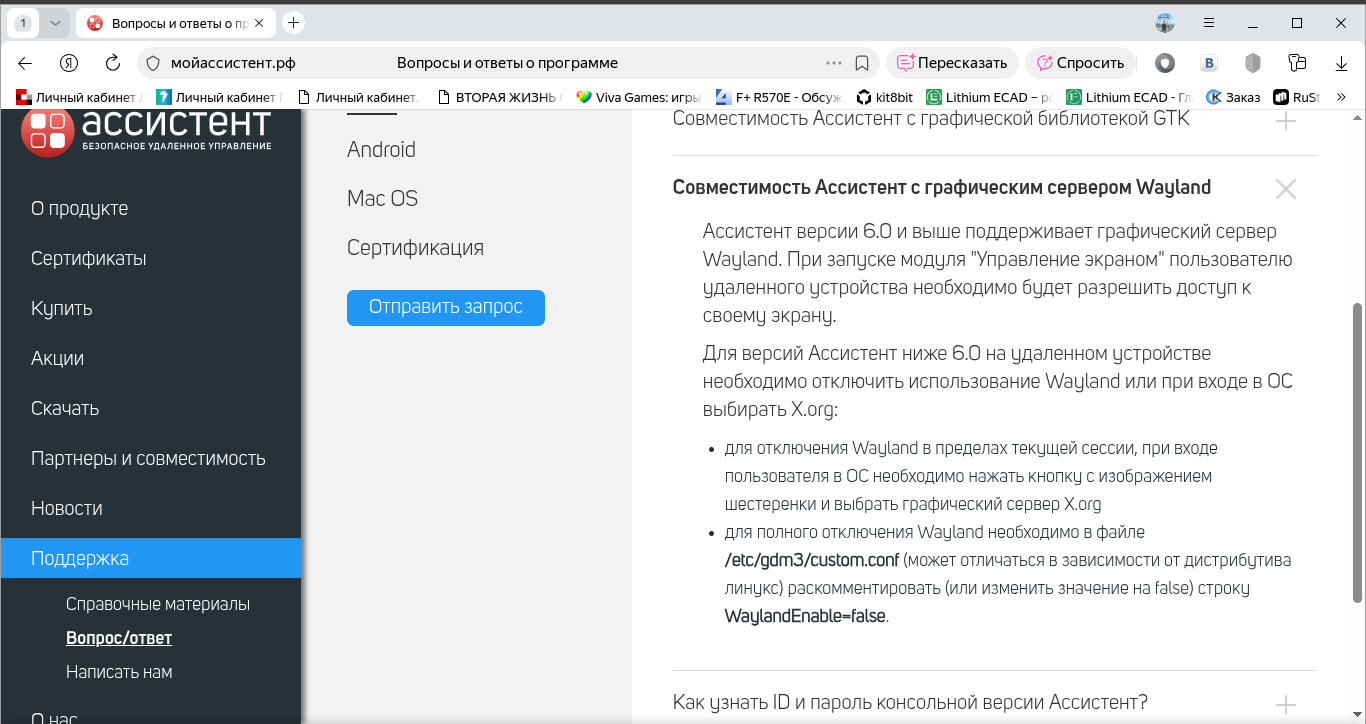The width and height of the screenshot is (1366, 724).
Task: Expand the console version ID and password question
Action: (x=1285, y=703)
